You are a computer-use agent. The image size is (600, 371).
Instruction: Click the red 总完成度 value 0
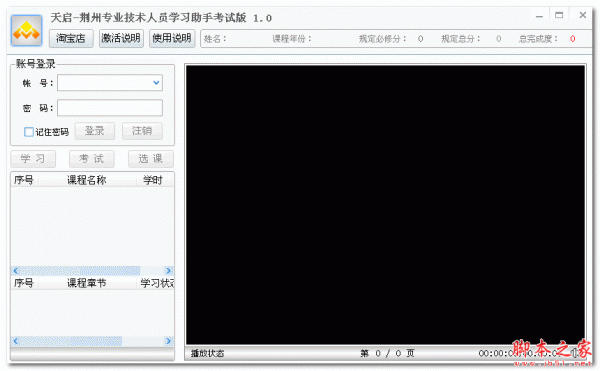coord(572,39)
